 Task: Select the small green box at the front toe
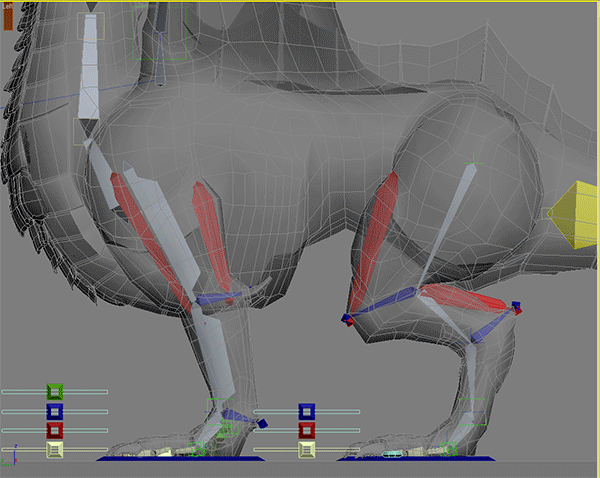pos(196,449)
